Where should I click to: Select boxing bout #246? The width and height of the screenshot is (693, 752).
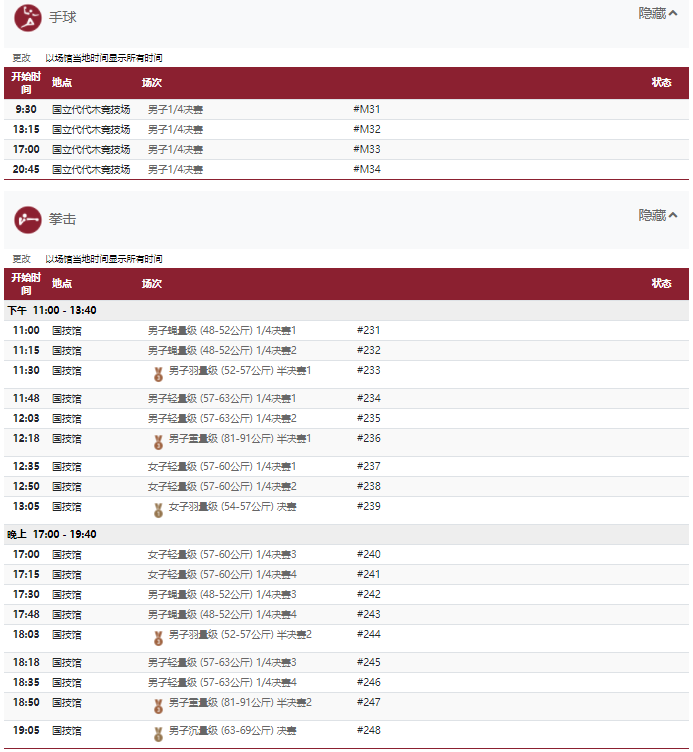coord(346,683)
